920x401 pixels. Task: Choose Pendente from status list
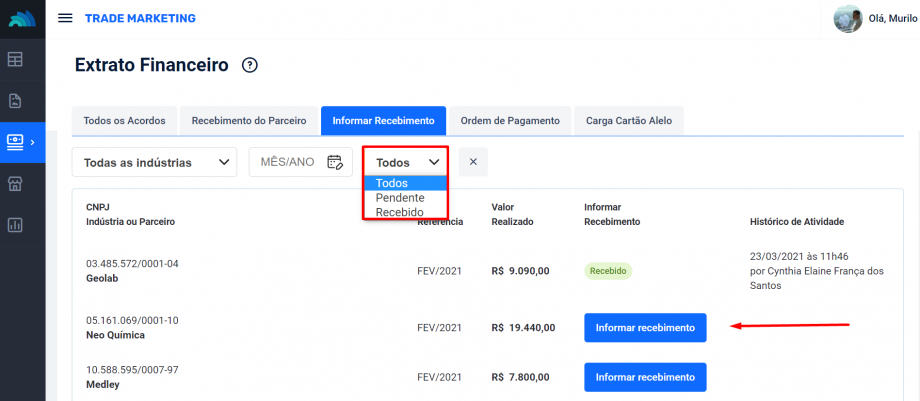point(399,198)
